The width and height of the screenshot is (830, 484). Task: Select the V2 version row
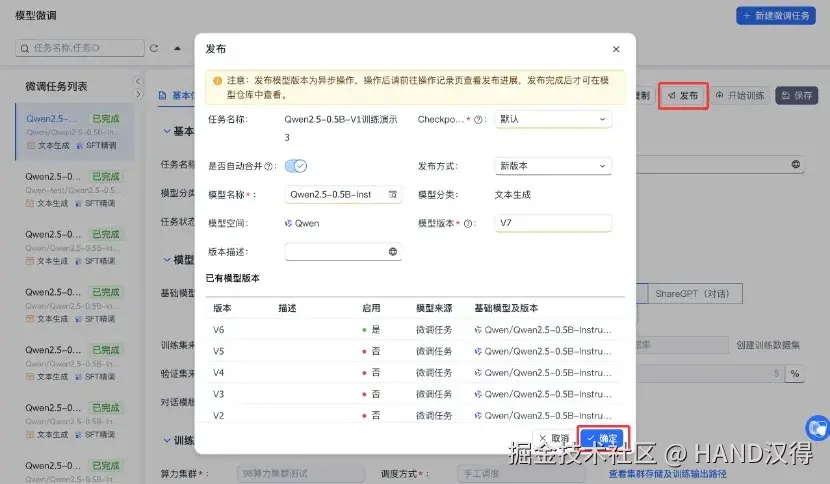[415, 415]
